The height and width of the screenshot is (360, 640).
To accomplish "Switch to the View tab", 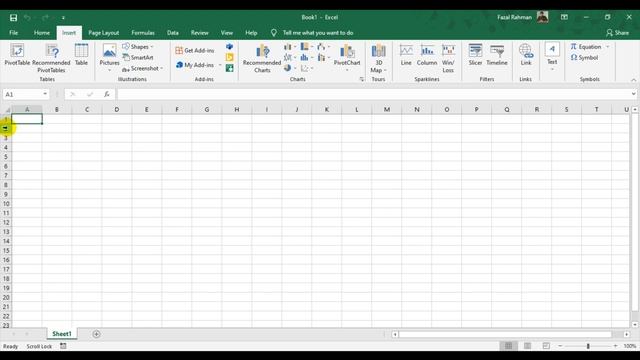I will (227, 33).
